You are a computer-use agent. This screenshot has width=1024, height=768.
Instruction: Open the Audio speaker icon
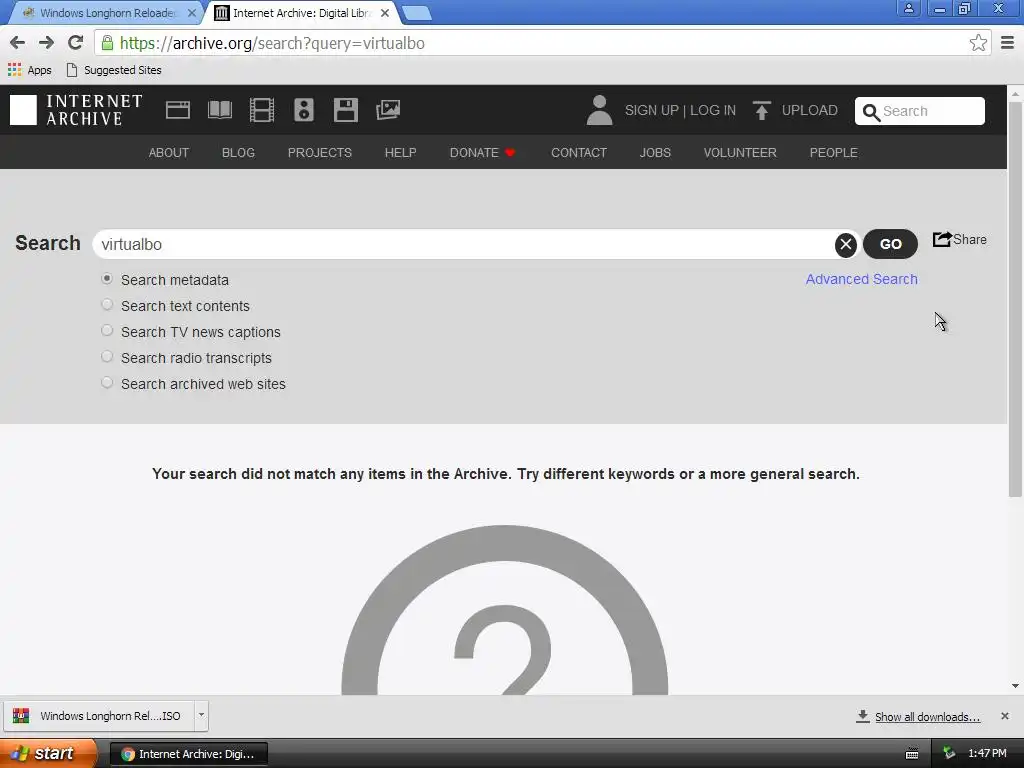[304, 110]
